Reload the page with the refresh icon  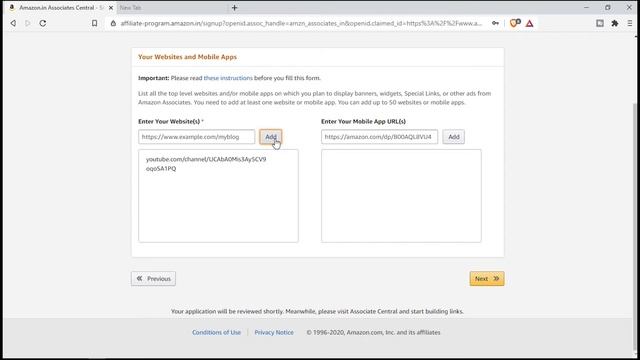(43, 23)
